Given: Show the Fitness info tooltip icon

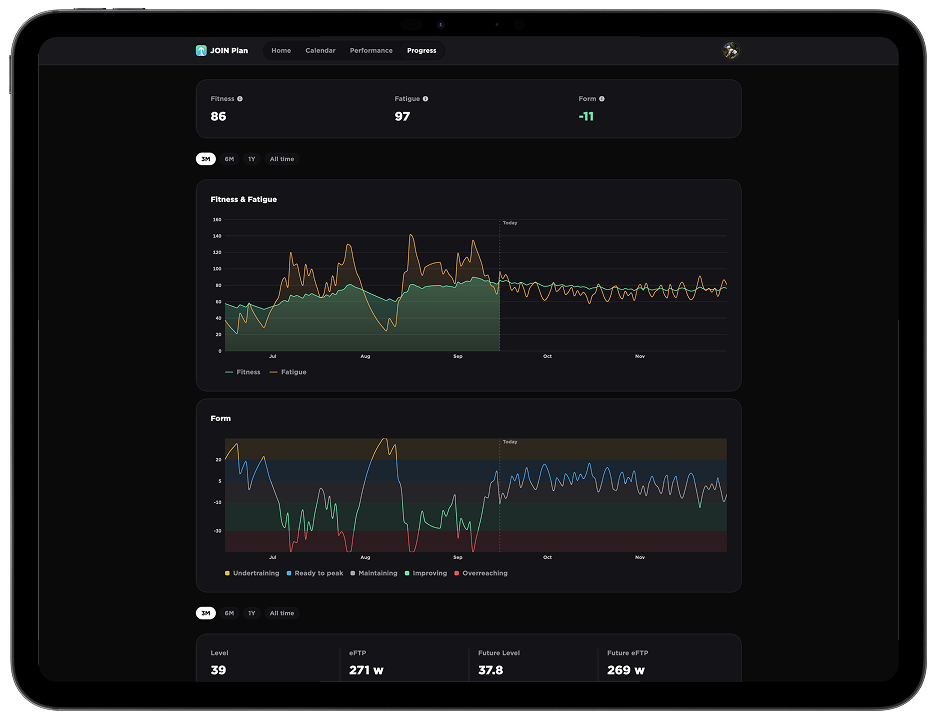Looking at the screenshot, I should 240,99.
